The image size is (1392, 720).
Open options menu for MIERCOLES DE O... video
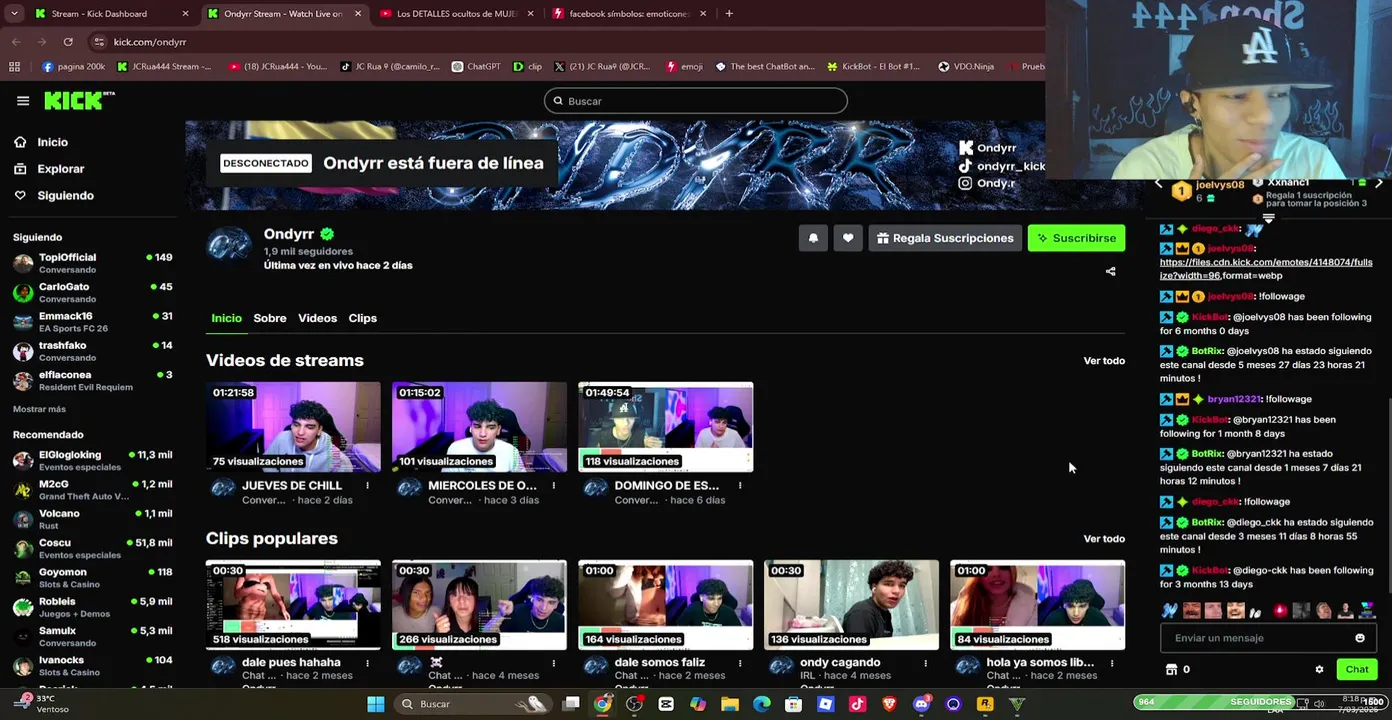pos(553,486)
